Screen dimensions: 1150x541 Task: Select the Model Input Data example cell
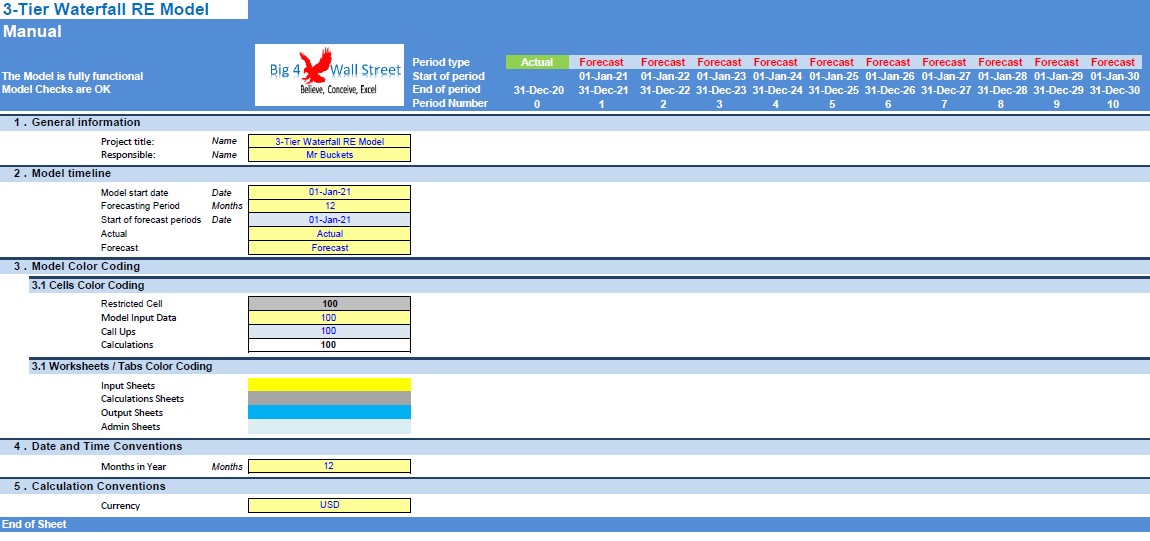coord(329,317)
